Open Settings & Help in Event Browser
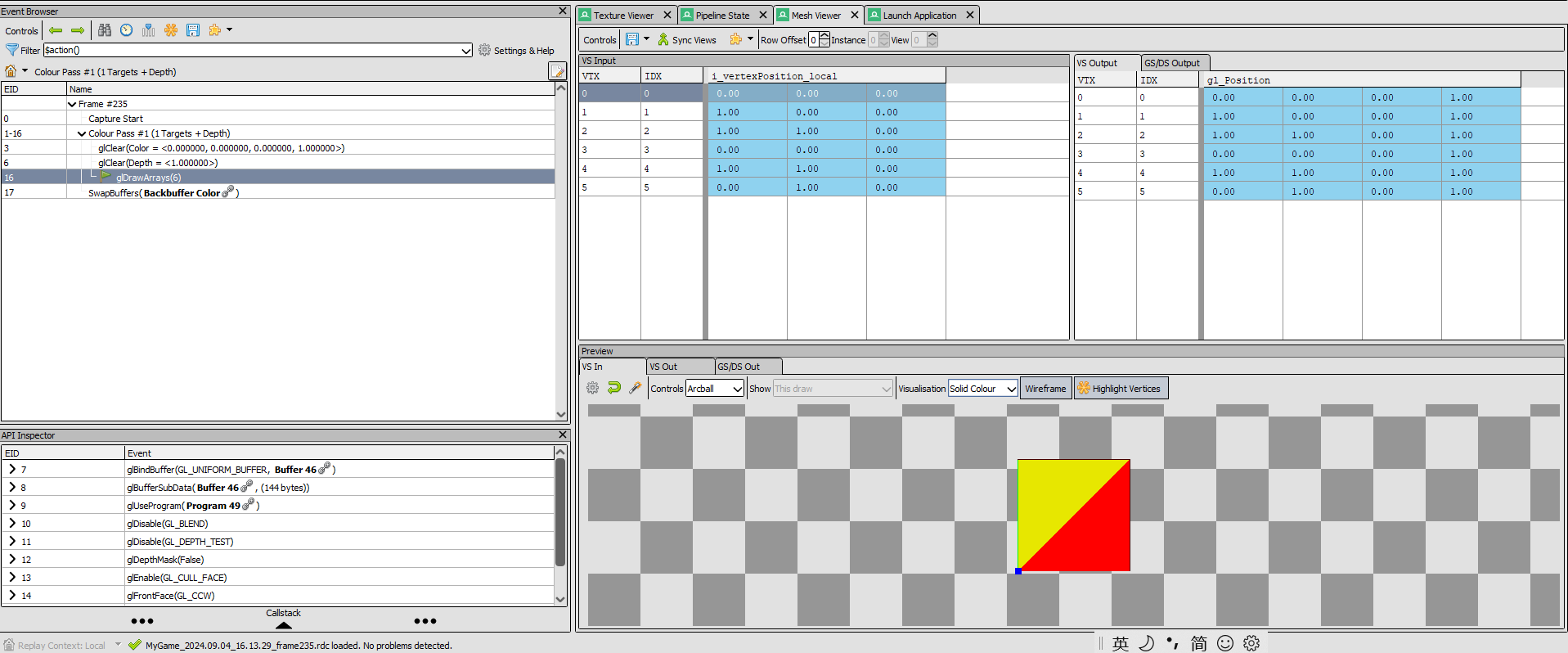Viewport: 1568px width, 653px height. click(516, 51)
